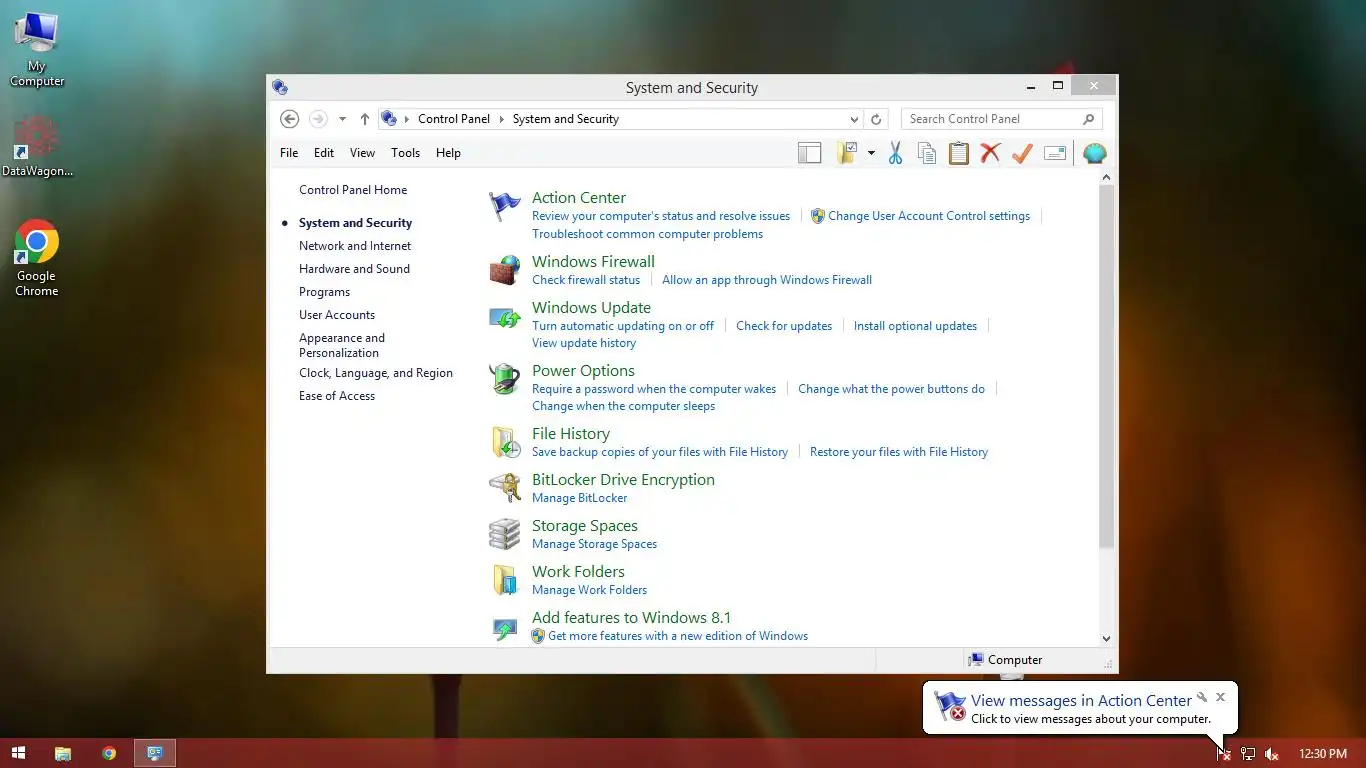Click the Add features to Windows 8.1 icon
The width and height of the screenshot is (1366, 768).
tap(505, 629)
